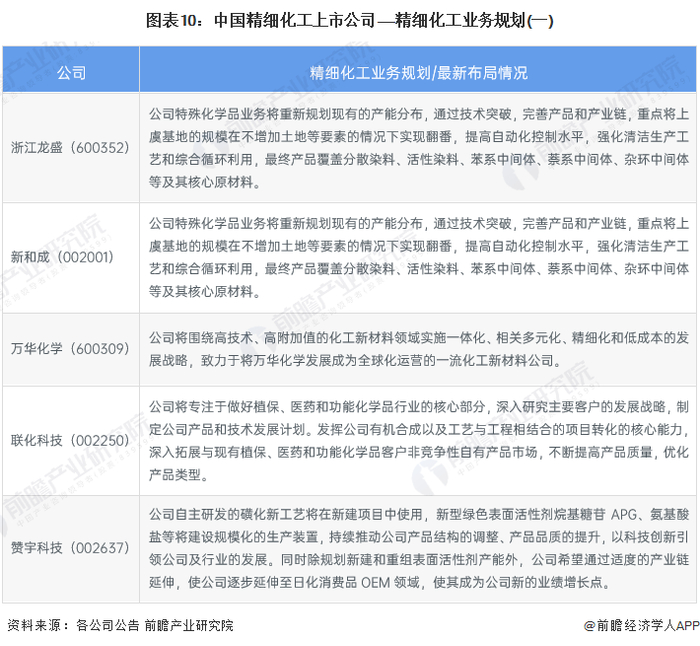700x646 pixels.
Task: Select the 公司 column header
Action: tap(71, 73)
